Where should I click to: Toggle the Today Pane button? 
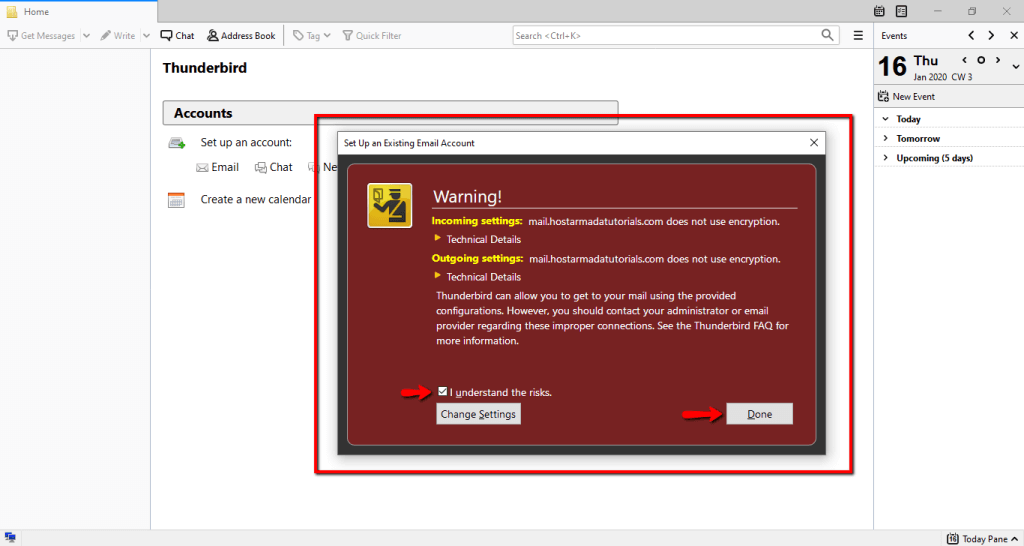[x=982, y=539]
